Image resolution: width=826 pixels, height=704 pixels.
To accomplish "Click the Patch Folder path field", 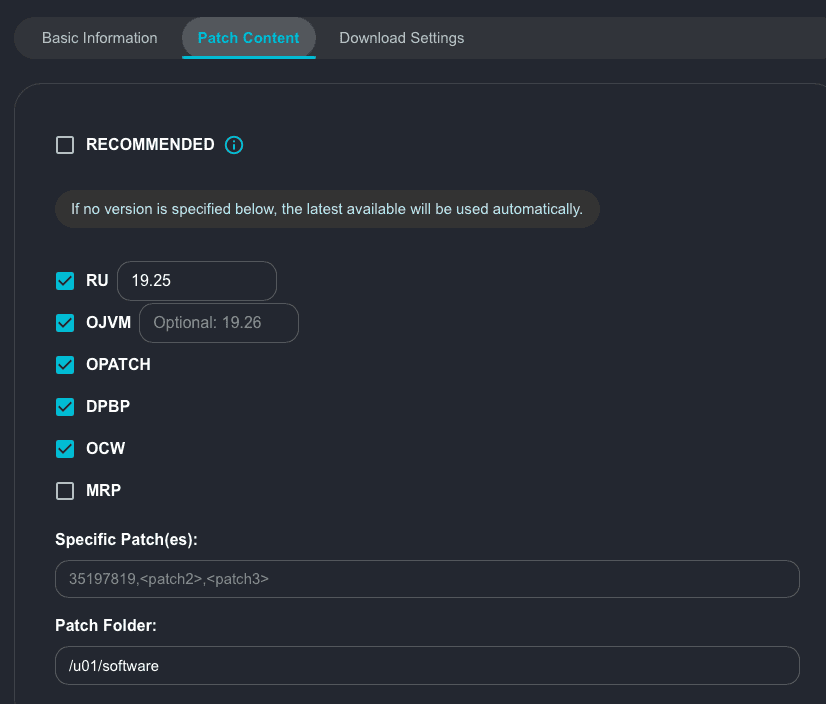I will click(x=427, y=665).
